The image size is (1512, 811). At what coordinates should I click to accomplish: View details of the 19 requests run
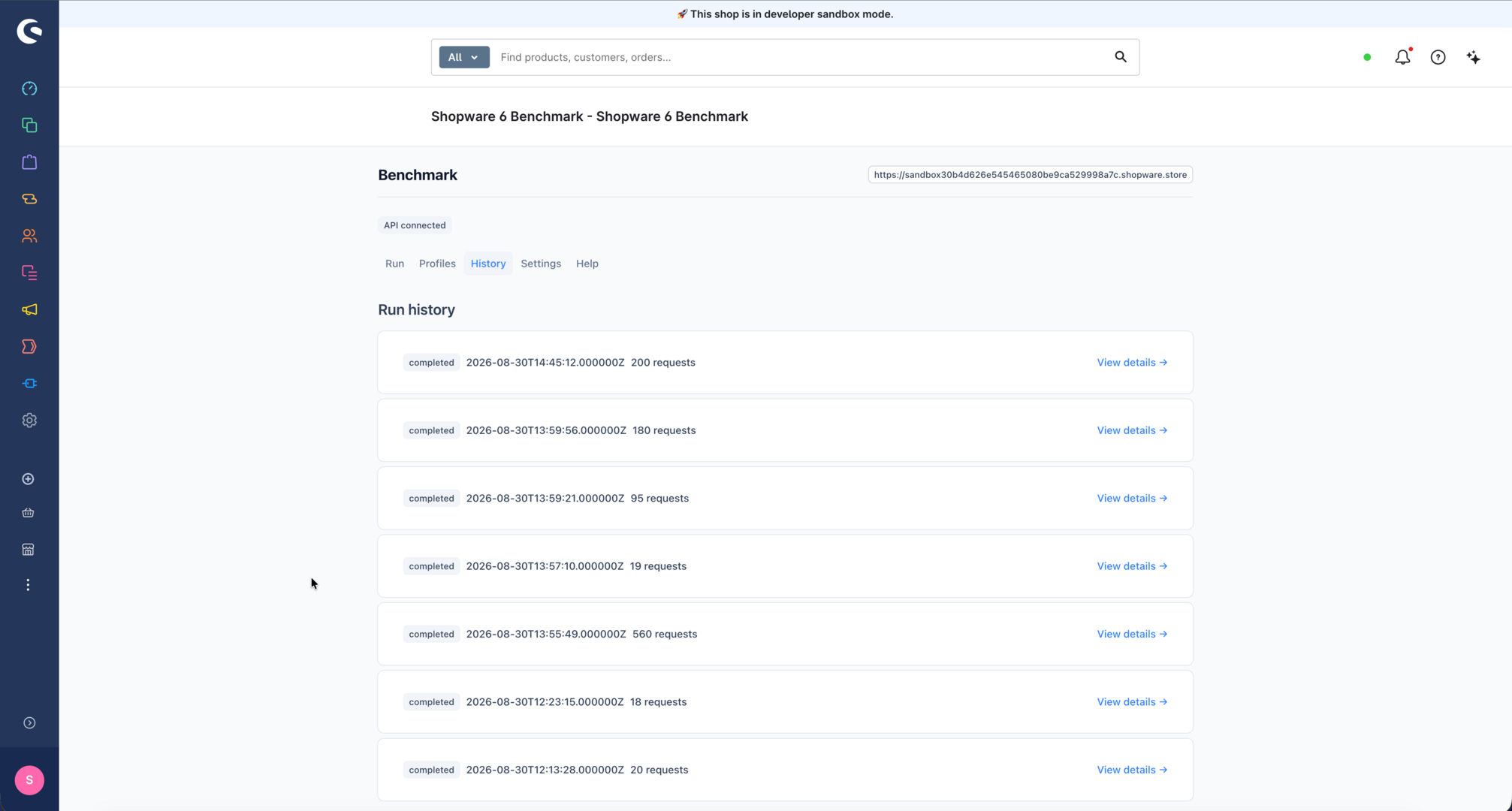1132,566
